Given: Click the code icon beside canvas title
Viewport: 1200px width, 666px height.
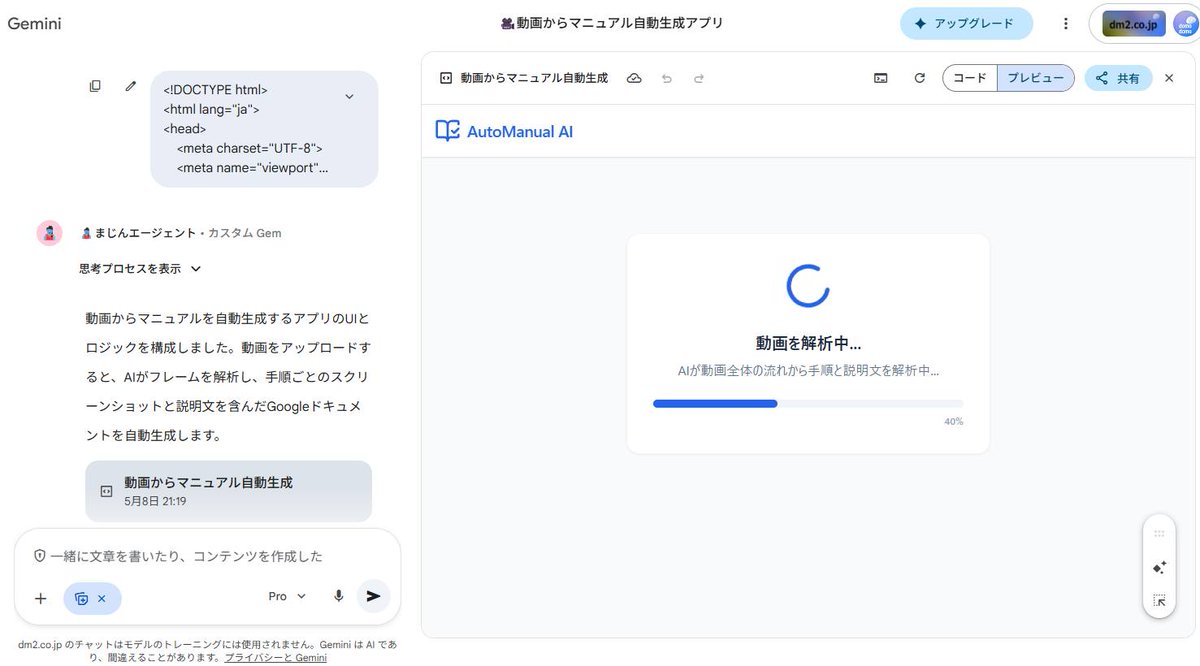Looking at the screenshot, I should 446,78.
